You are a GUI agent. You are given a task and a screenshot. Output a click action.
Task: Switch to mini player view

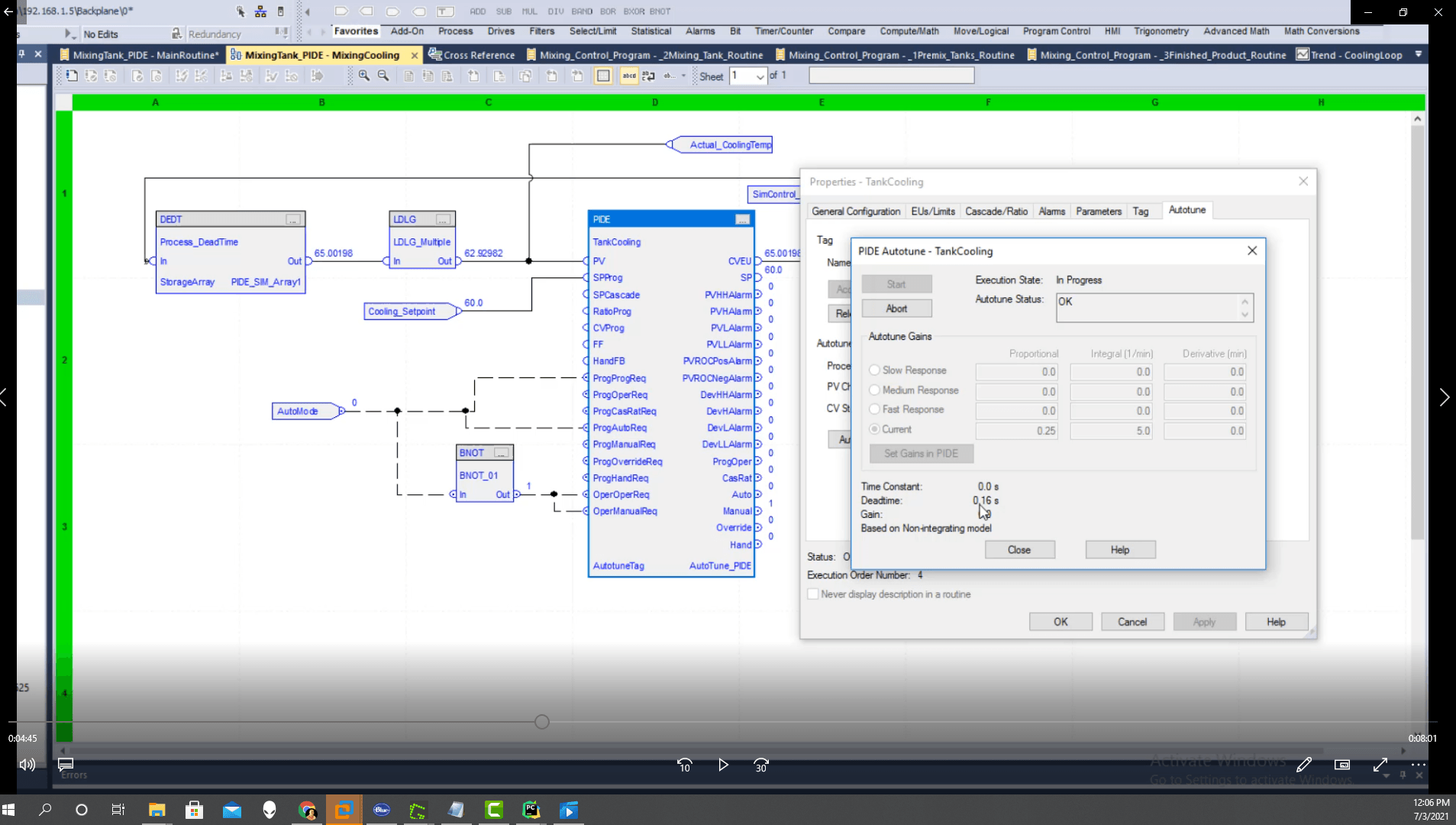[x=1342, y=765]
